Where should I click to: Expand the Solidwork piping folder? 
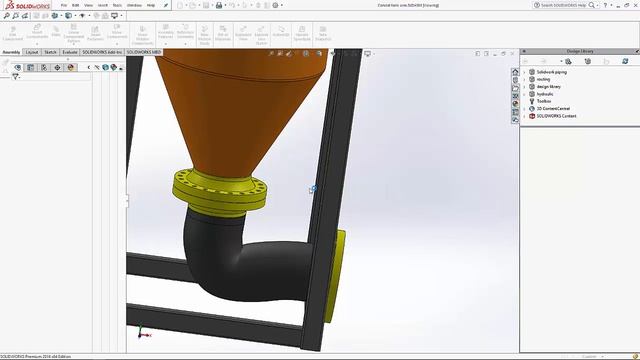[524, 72]
